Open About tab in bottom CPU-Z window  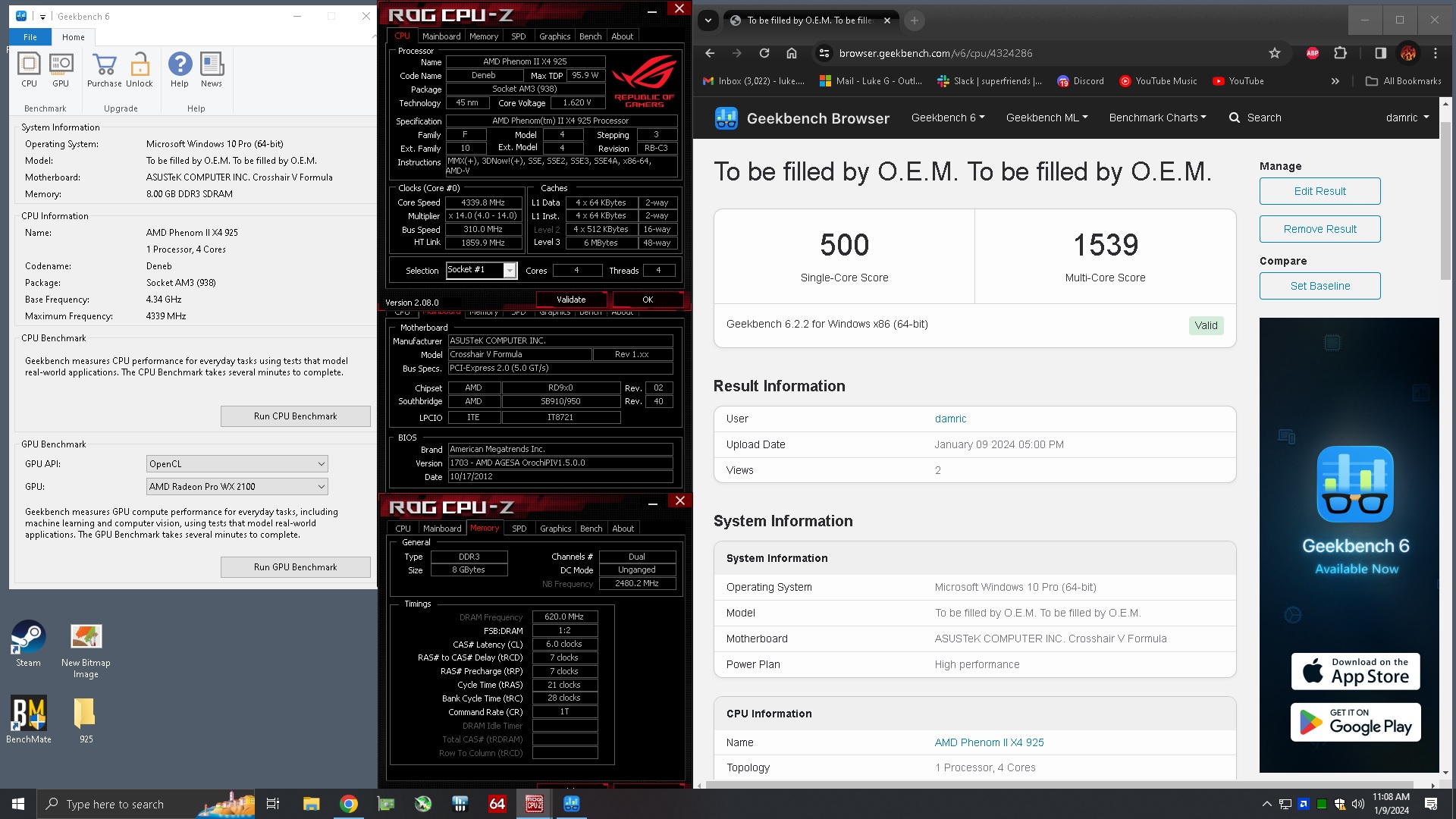[623, 529]
